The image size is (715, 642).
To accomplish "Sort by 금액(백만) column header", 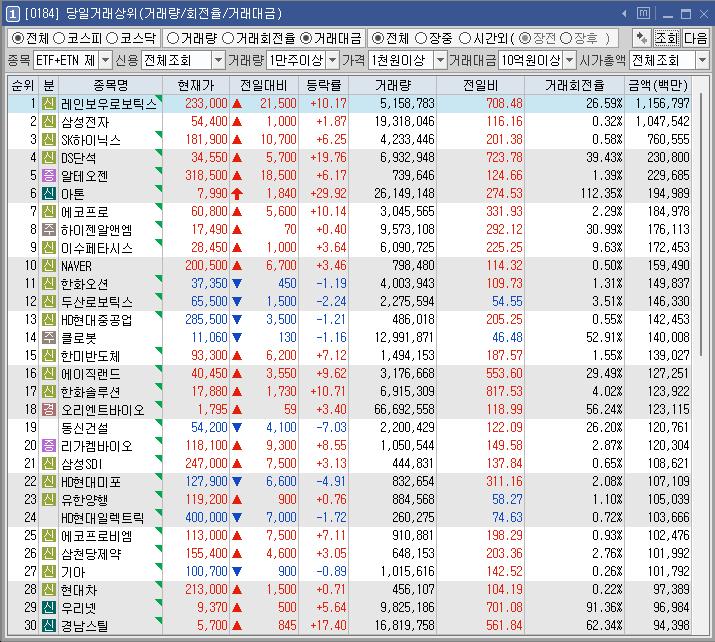I will point(658,85).
